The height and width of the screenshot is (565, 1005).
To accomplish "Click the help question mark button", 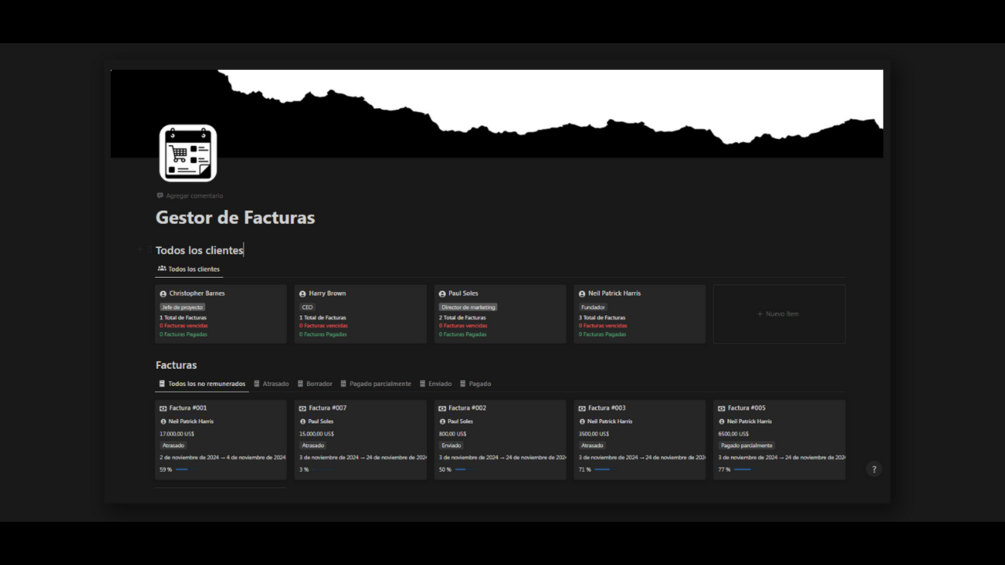I will click(874, 470).
